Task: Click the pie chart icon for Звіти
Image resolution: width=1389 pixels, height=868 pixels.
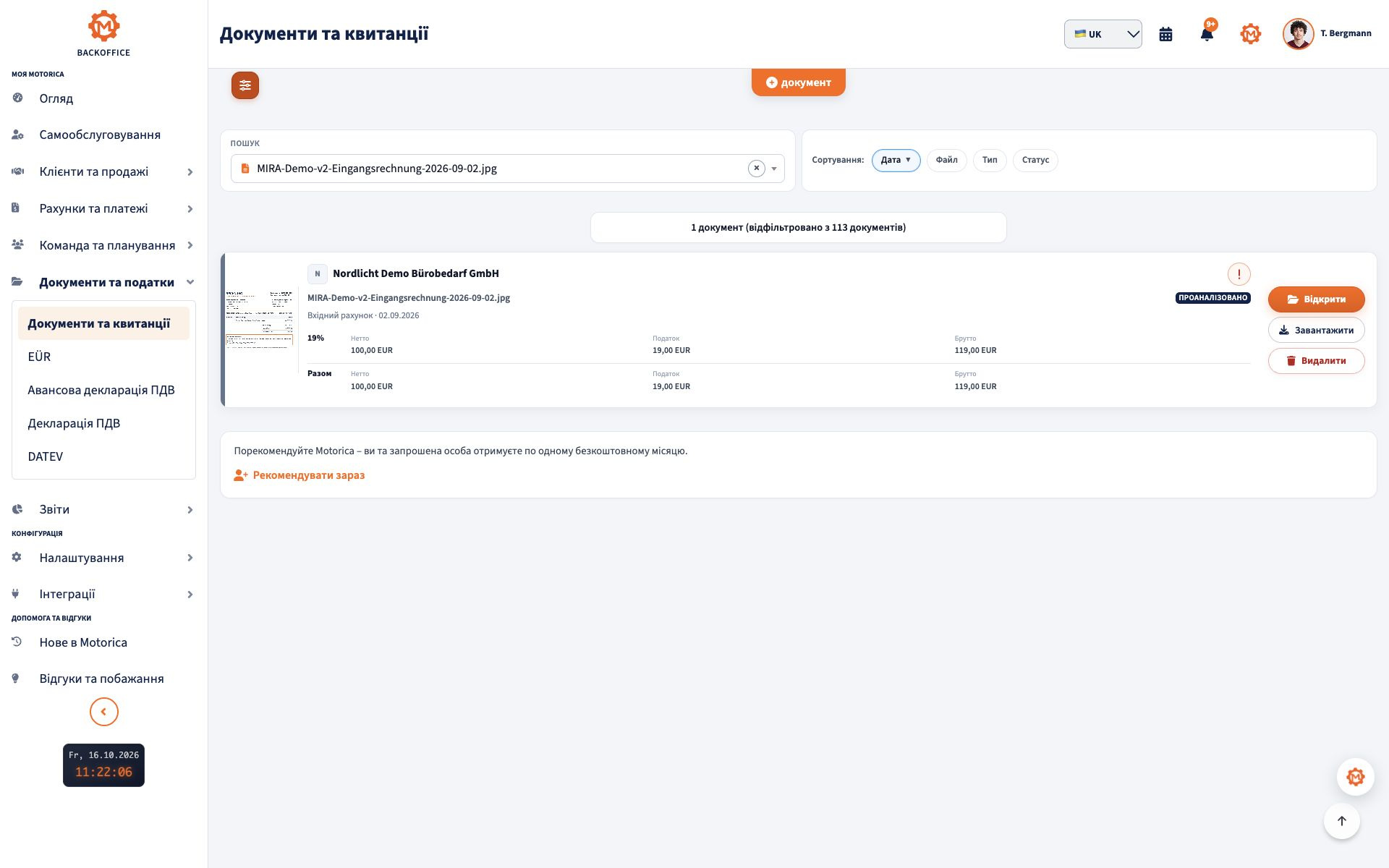Action: point(17,509)
